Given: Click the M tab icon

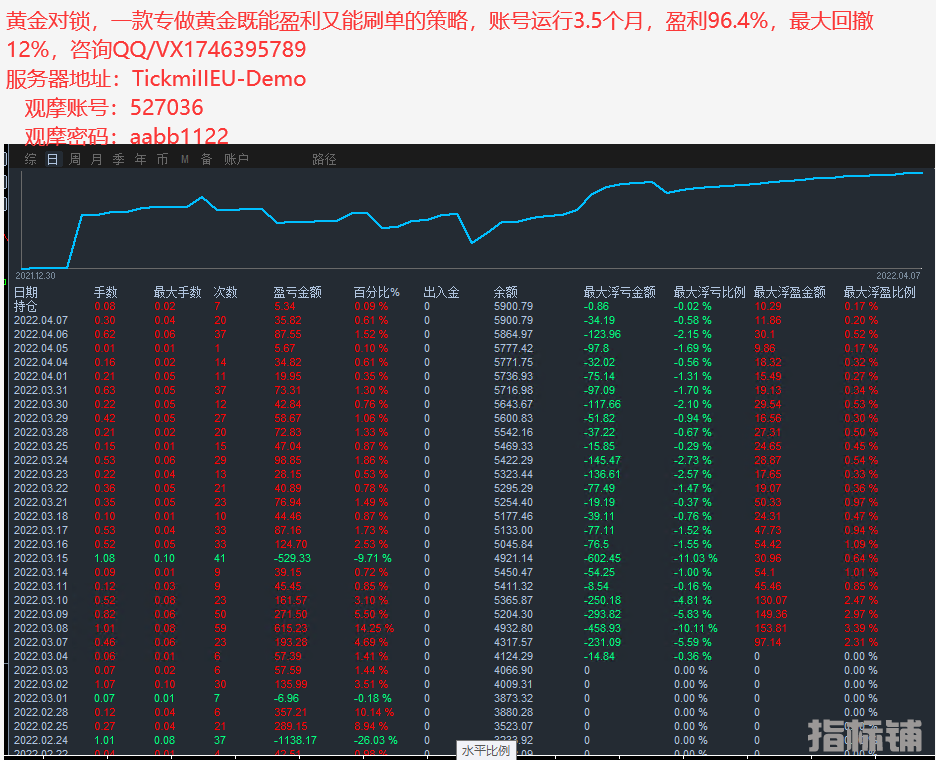Looking at the screenshot, I should (x=185, y=159).
